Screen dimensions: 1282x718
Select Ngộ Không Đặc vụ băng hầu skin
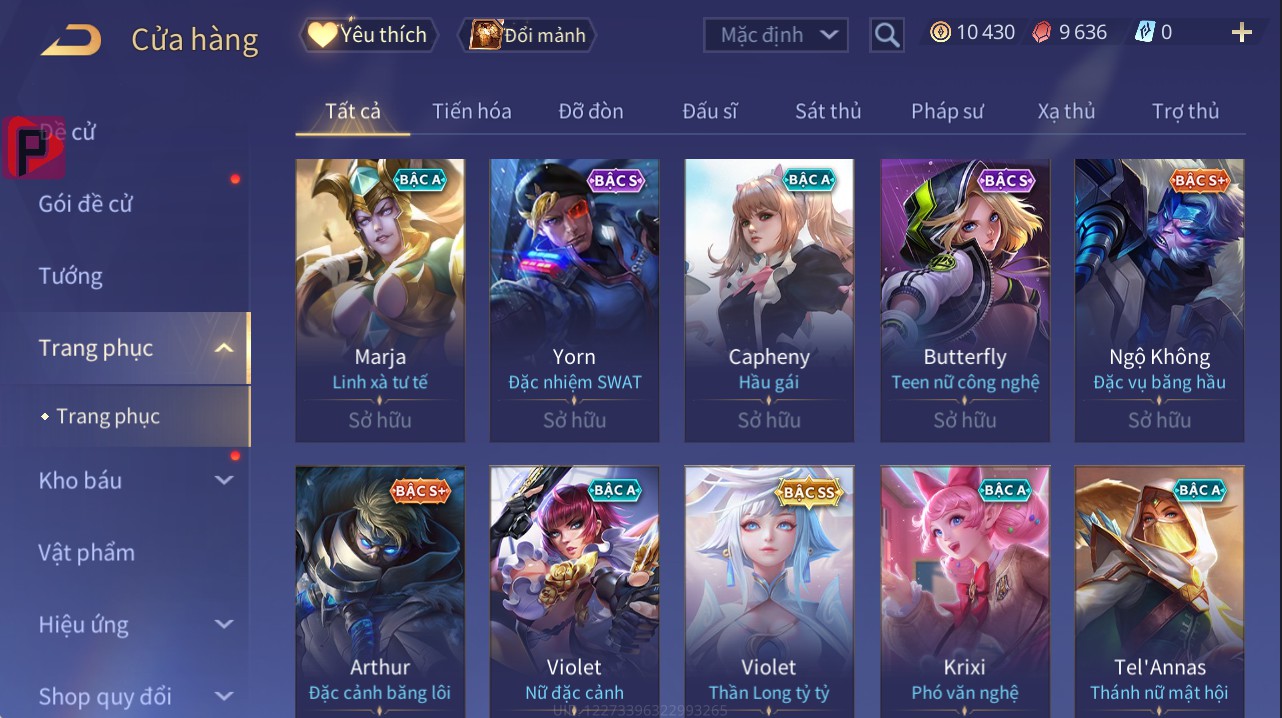coord(1159,300)
